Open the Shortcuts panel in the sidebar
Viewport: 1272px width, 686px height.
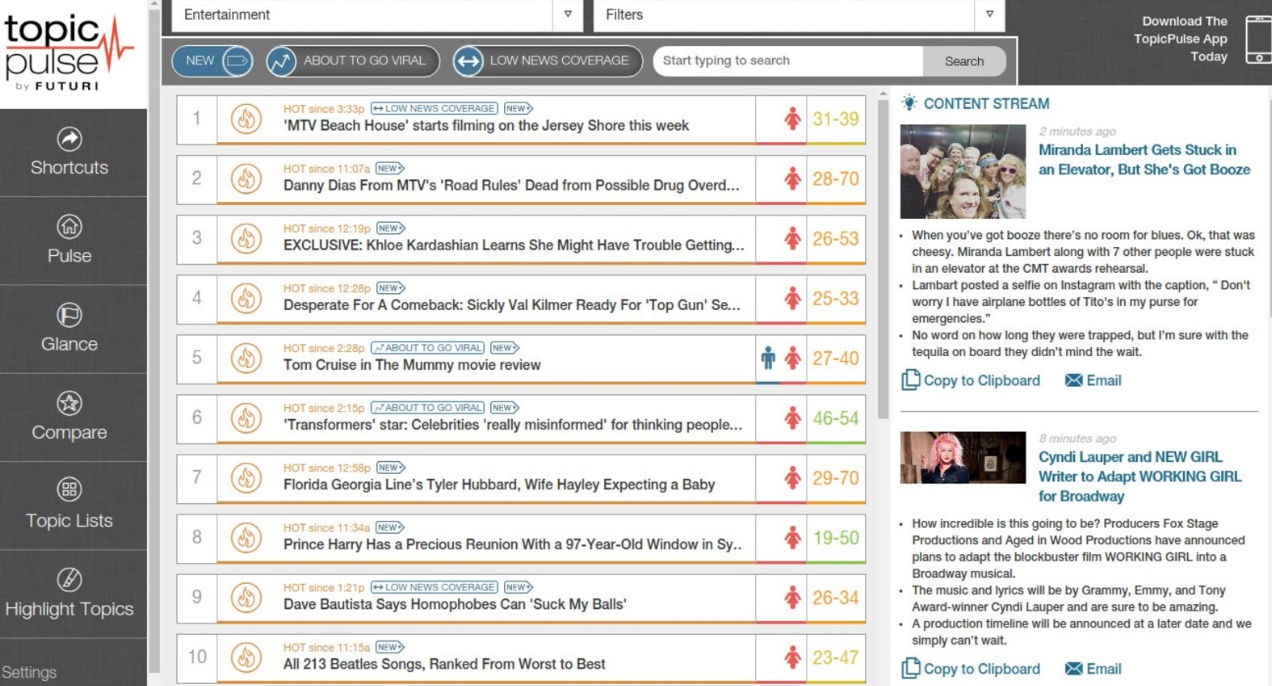tap(69, 153)
